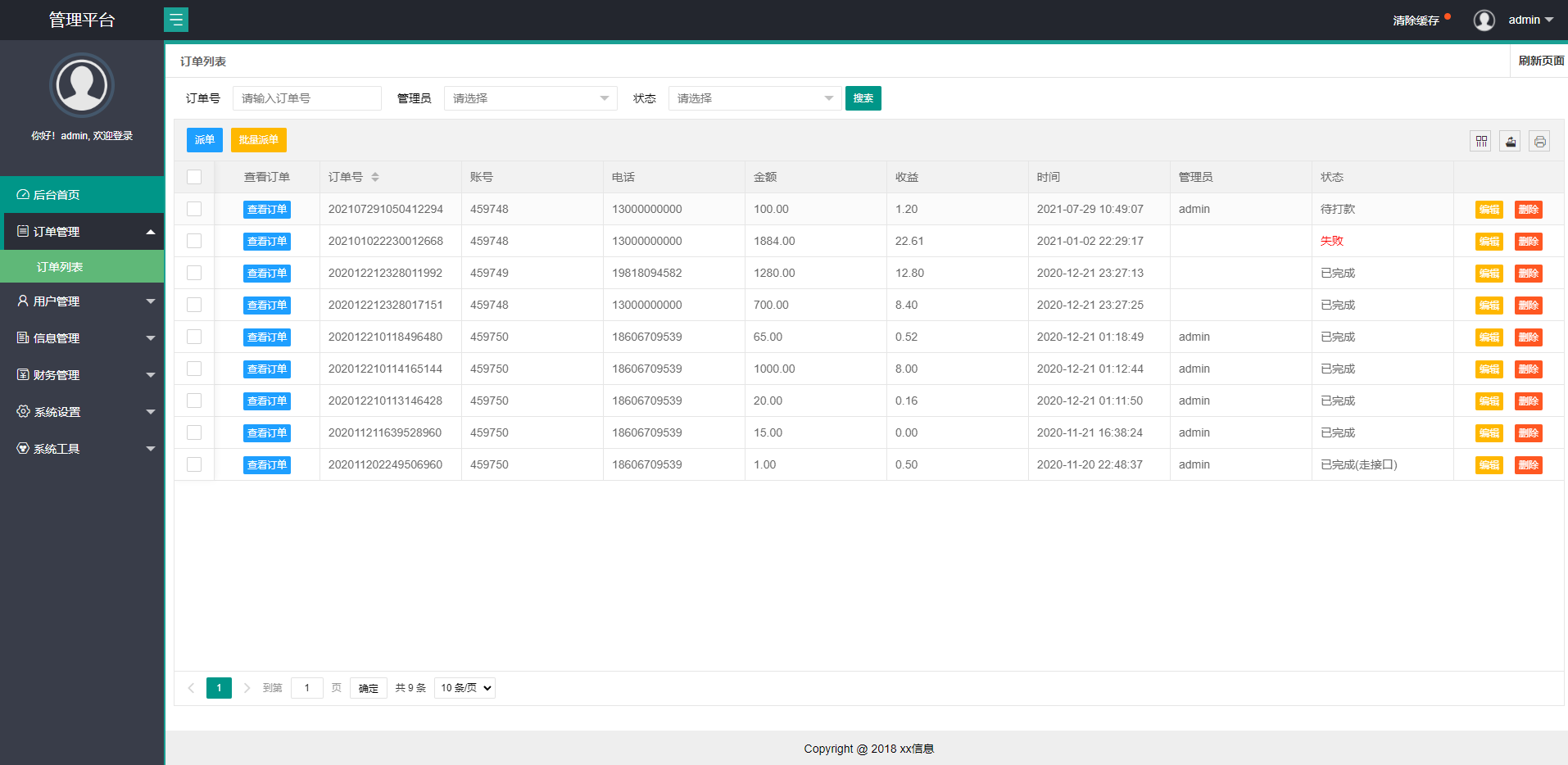
Task: Click the 系统工具 sidebar icon
Action: click(22, 448)
